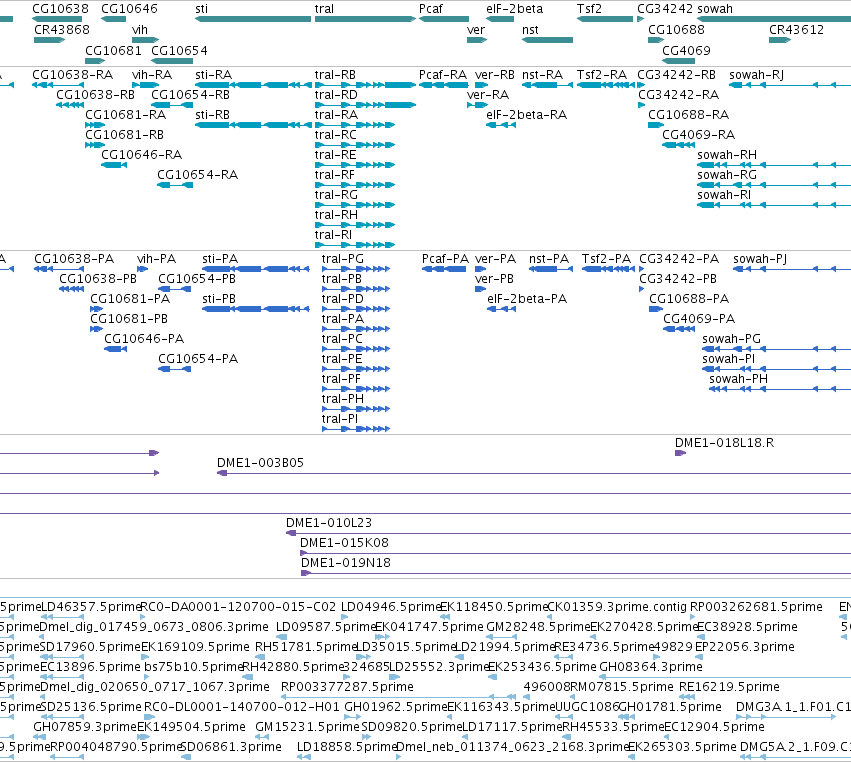This screenshot has width=851, height=762.
Task: Select protein eIF-2beta-PA
Action: [501, 309]
